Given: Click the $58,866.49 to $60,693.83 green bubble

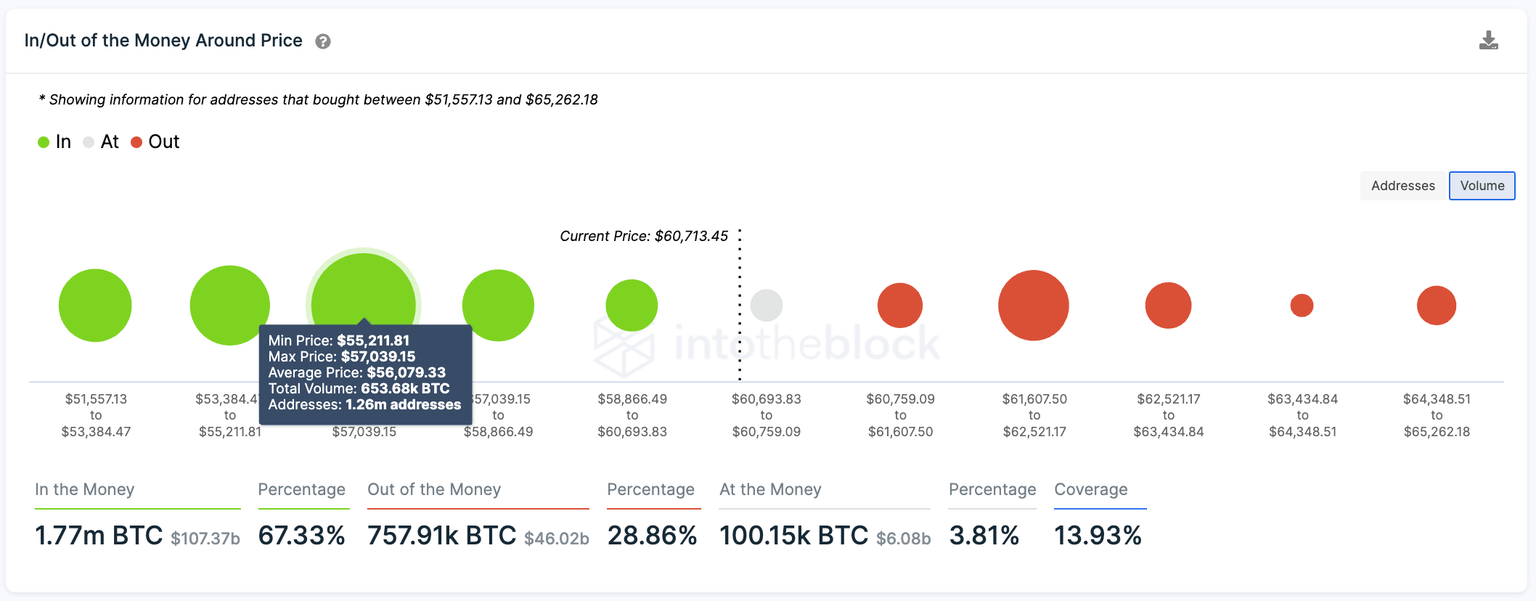Looking at the screenshot, I should click(632, 305).
